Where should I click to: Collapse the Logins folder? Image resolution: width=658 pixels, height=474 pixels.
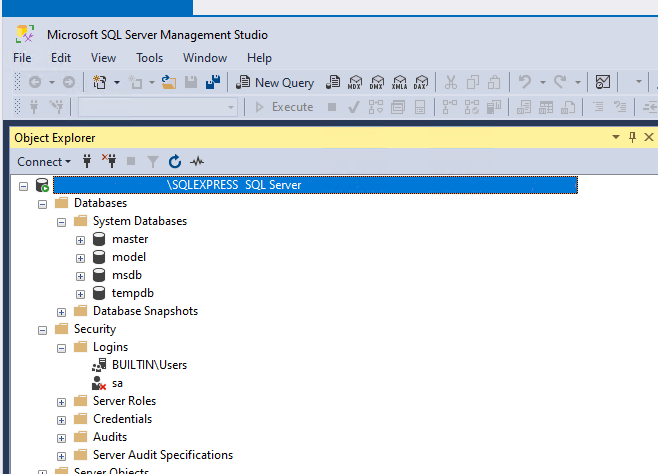(61, 349)
